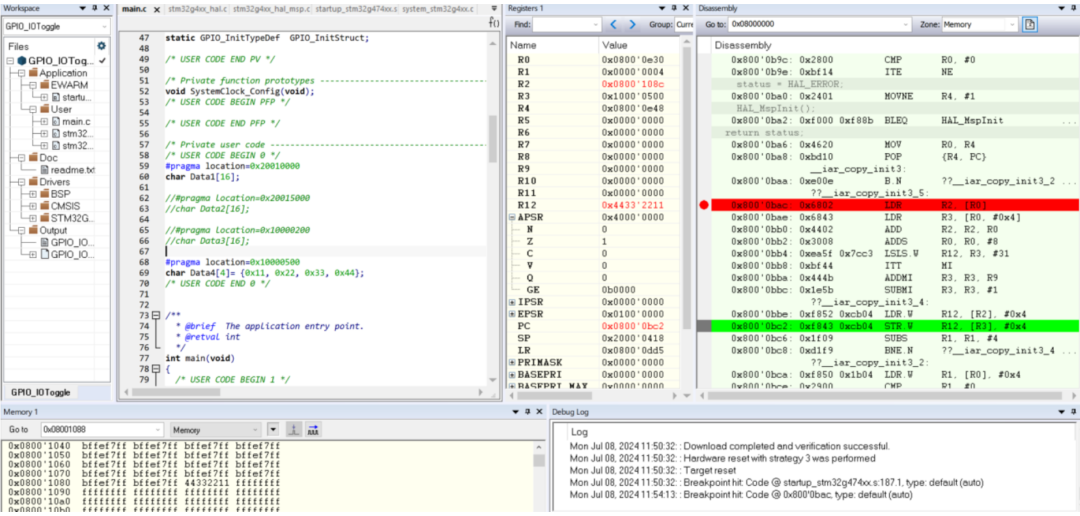1080x516 pixels.
Task: Pin the Memory 1 panel
Action: tap(526, 412)
